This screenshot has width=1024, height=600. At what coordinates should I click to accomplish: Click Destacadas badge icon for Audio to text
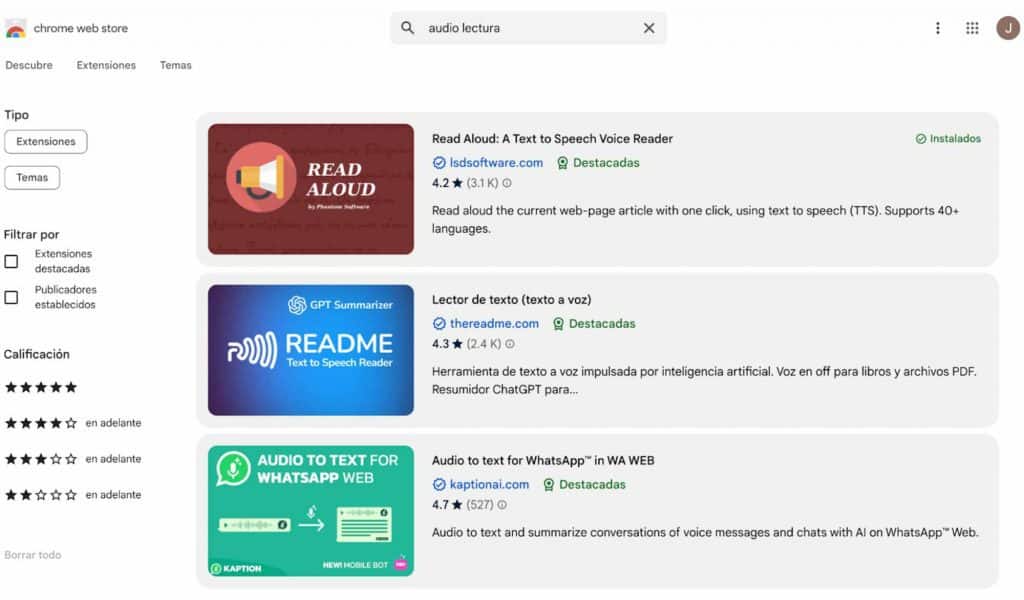549,484
